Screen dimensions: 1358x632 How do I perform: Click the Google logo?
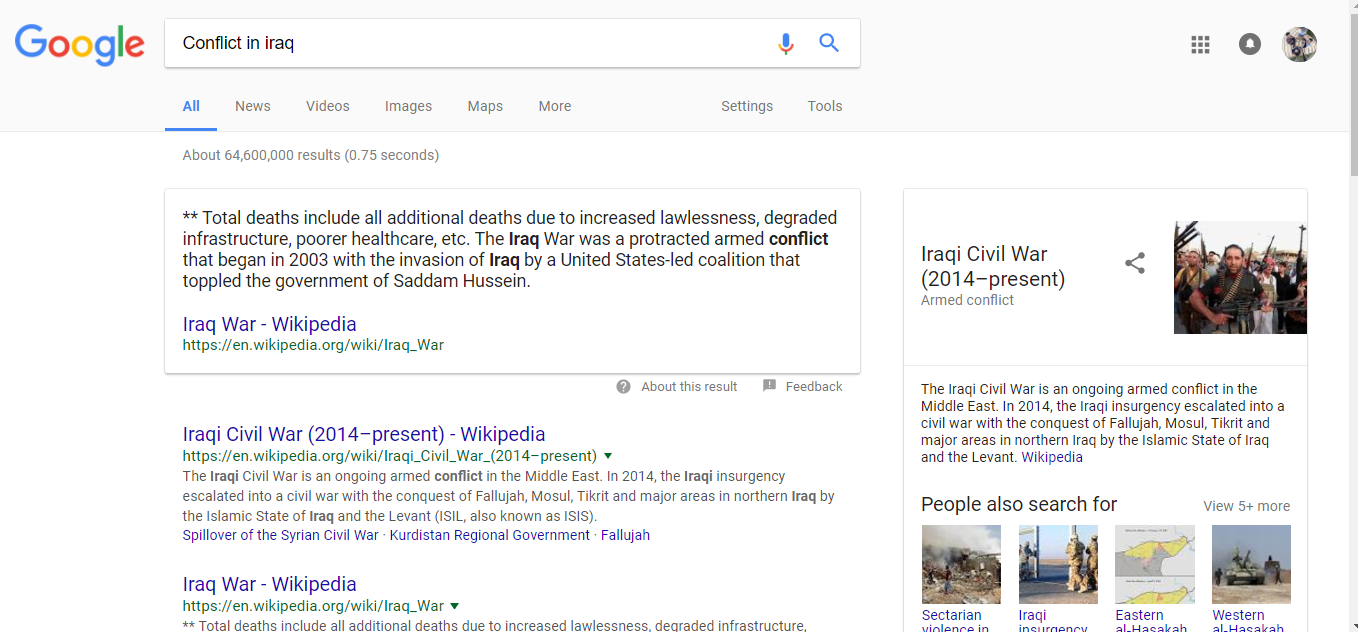[x=80, y=44]
